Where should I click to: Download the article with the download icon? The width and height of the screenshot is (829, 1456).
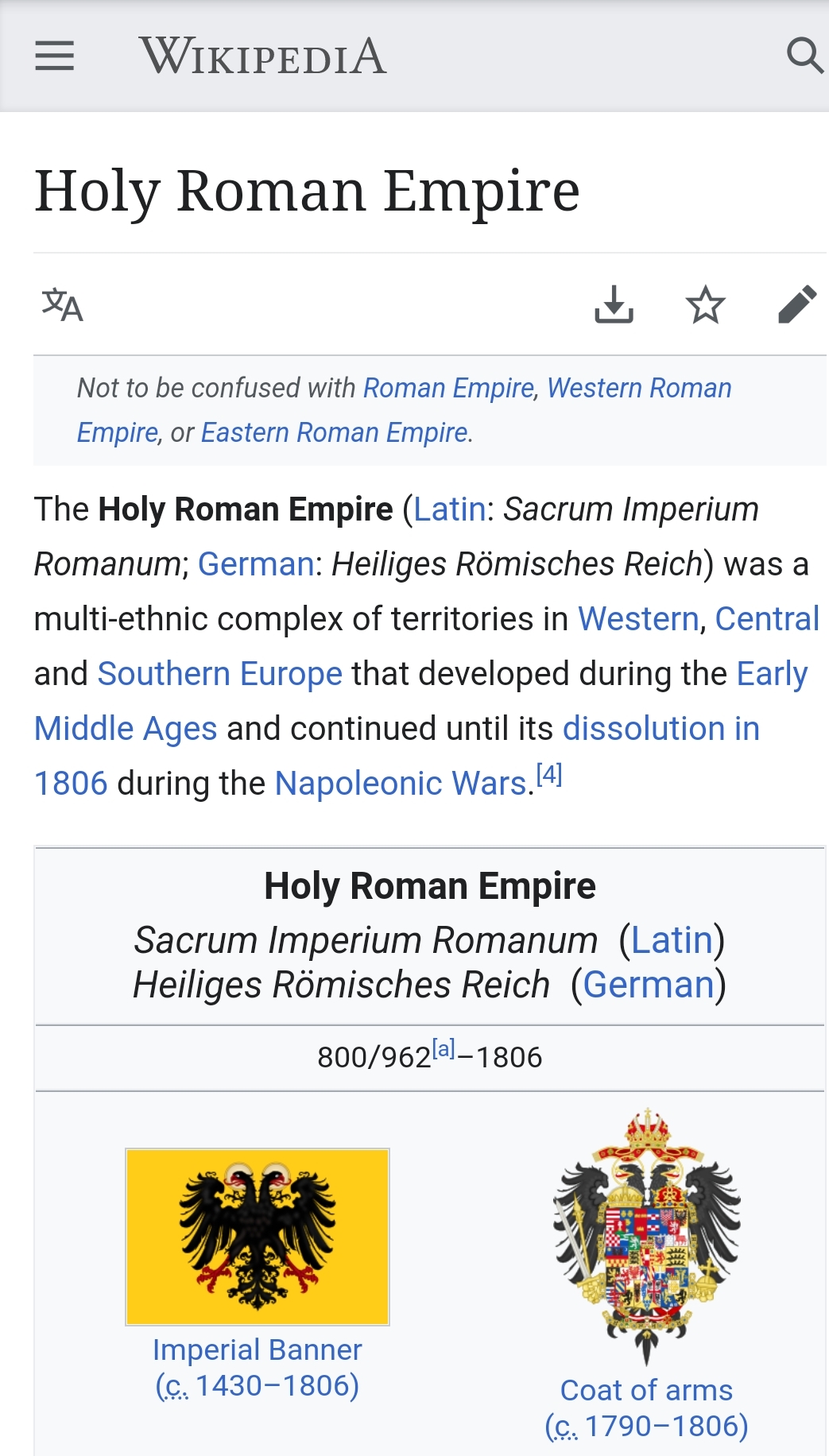click(x=614, y=305)
